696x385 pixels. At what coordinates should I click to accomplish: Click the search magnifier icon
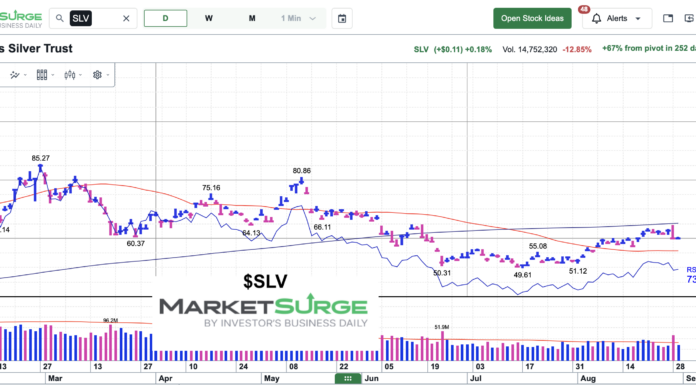click(59, 19)
